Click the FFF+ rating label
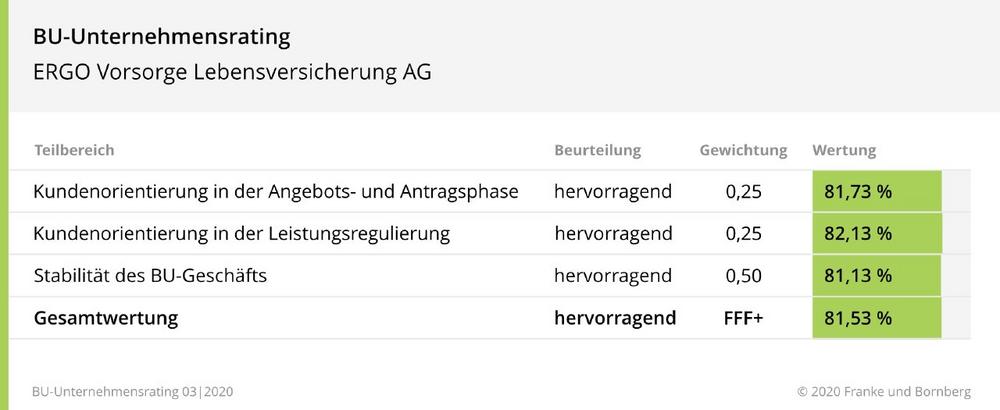The image size is (1000, 410). tap(744, 318)
